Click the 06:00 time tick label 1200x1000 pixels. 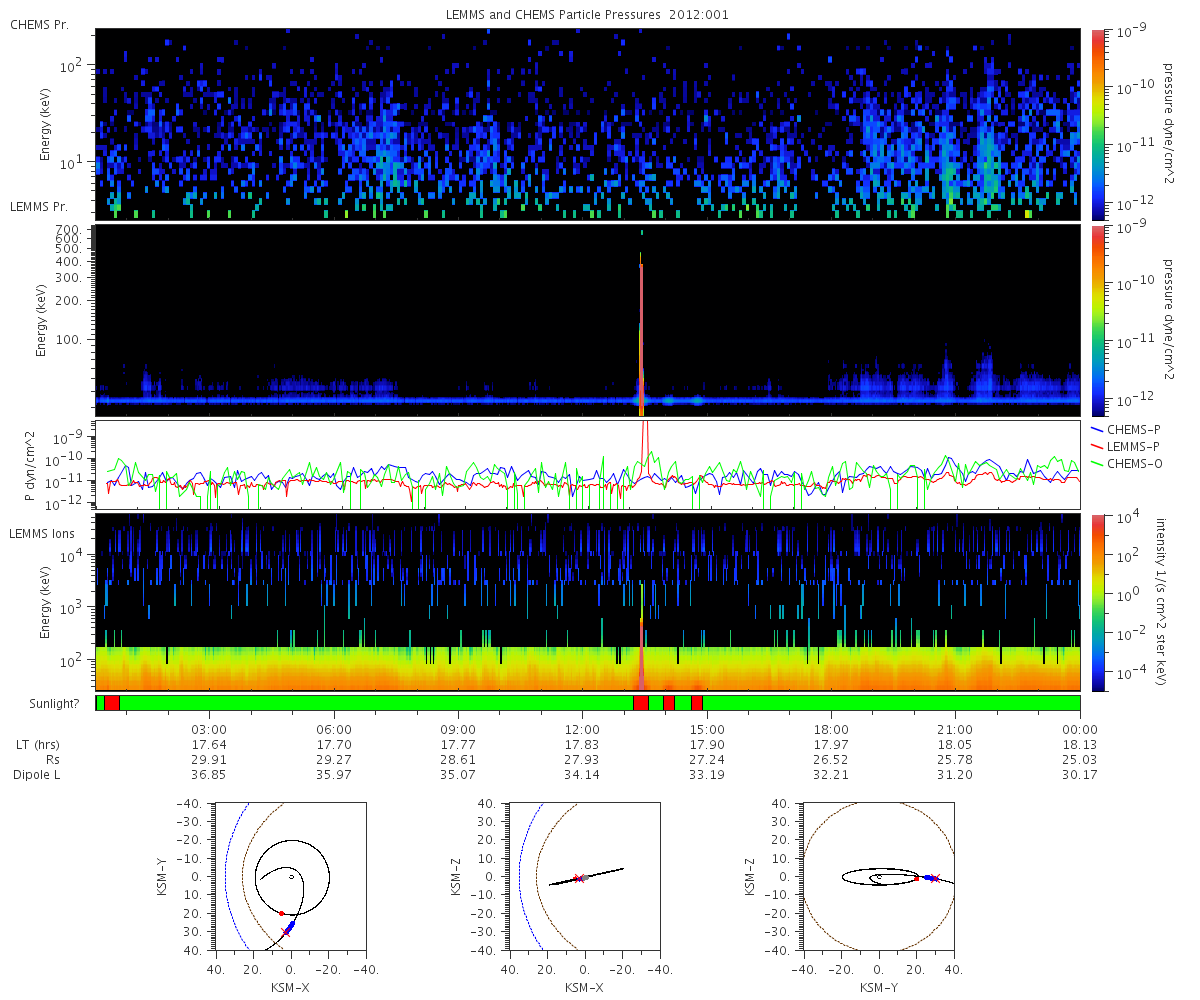click(x=333, y=729)
